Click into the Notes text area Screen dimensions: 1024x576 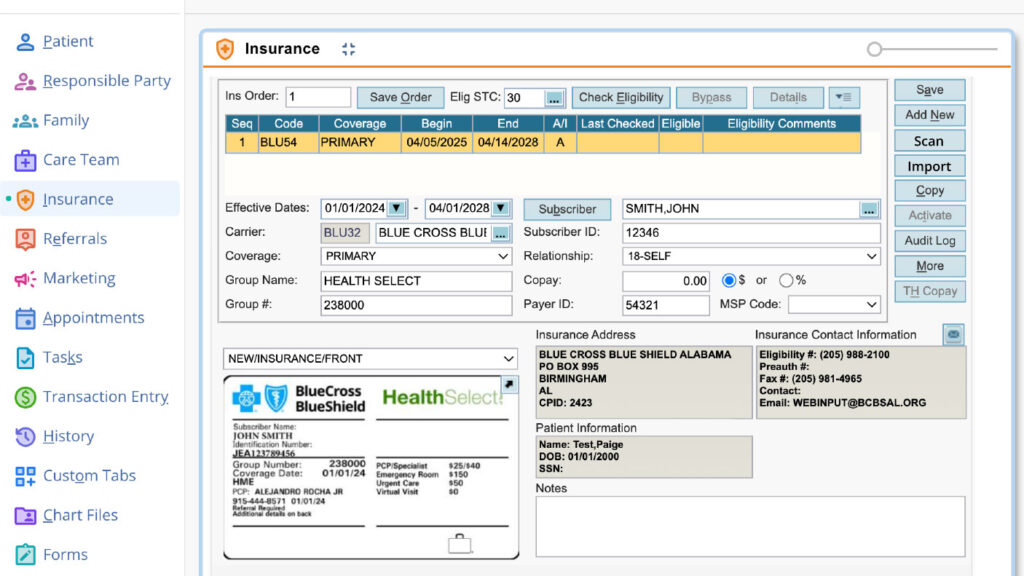pyautogui.click(x=750, y=527)
